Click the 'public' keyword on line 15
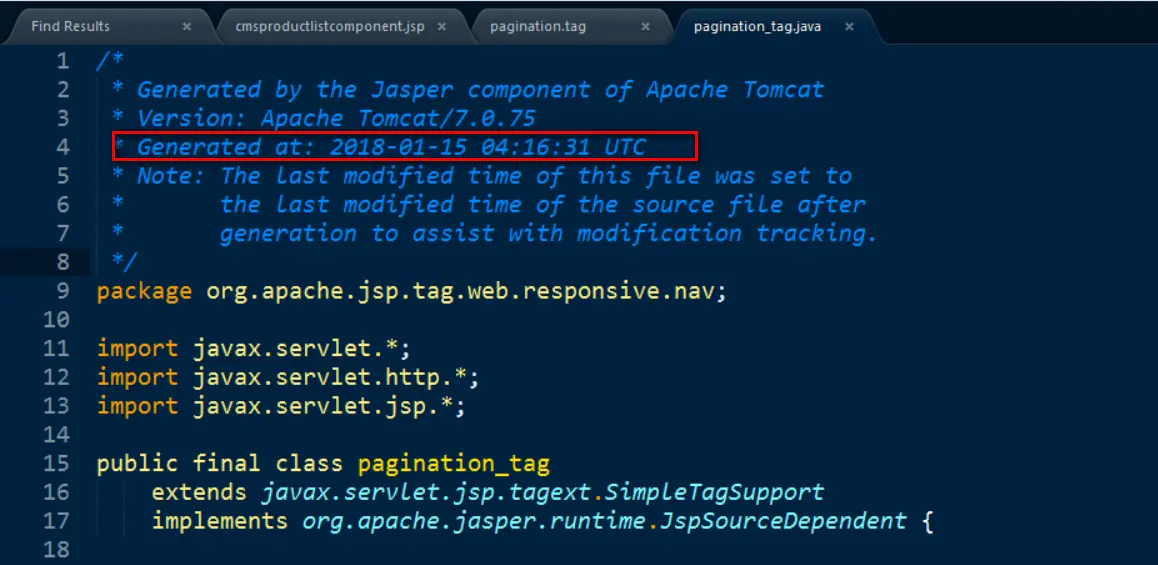The height and width of the screenshot is (565, 1158). (x=137, y=464)
